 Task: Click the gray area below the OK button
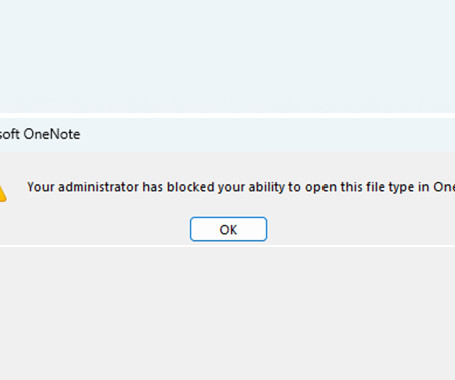227,313
